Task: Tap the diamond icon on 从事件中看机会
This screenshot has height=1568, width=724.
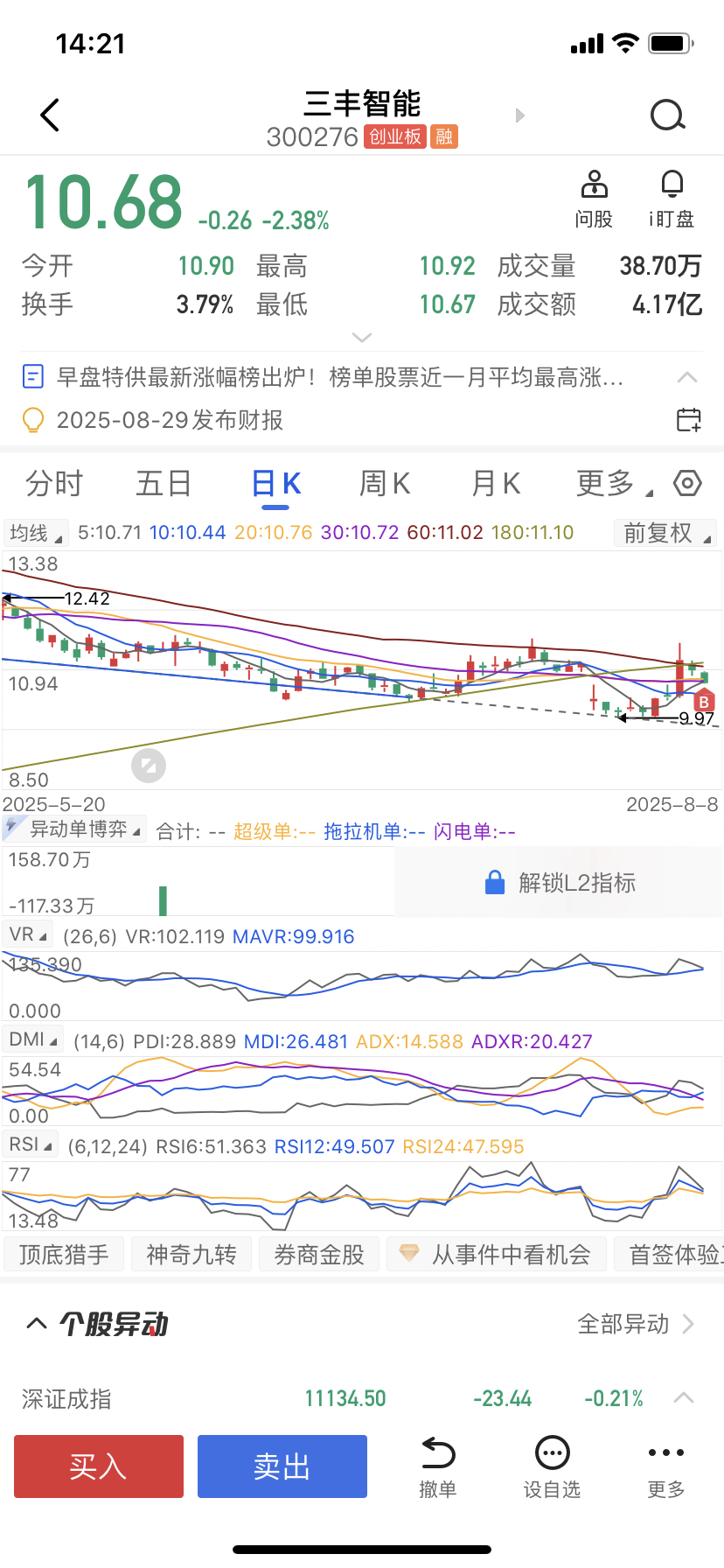Action: [408, 1253]
